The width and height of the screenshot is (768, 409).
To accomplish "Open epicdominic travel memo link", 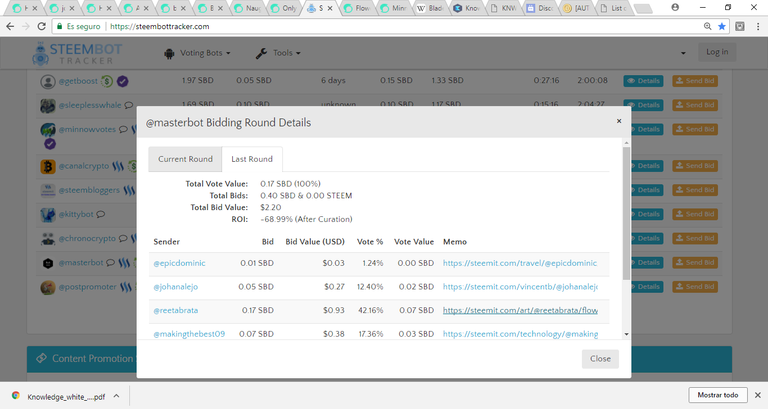I will click(x=520, y=263).
